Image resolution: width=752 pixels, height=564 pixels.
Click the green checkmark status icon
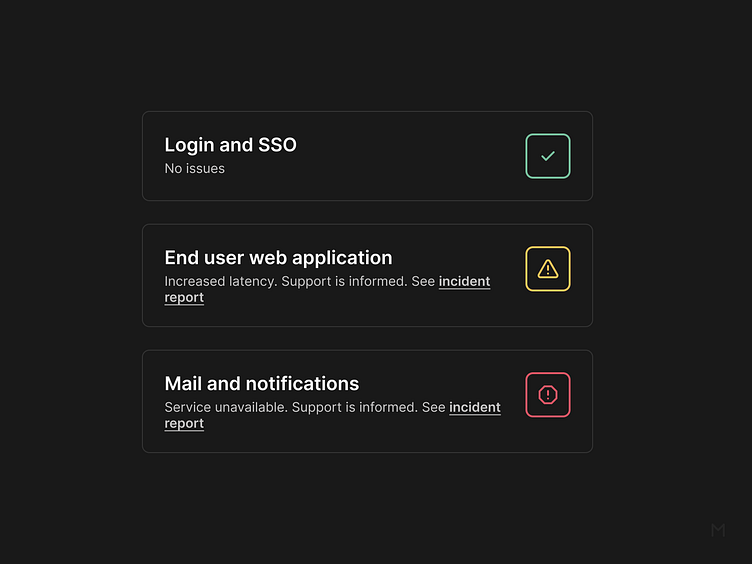tap(548, 156)
